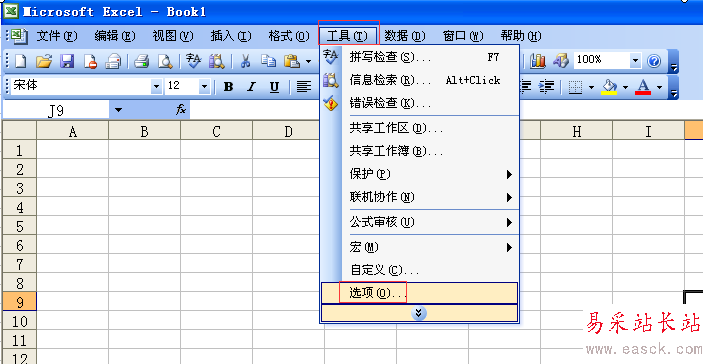Viewport: 703px width, 364px height.
Task: Open the 宋体 font name dropdown
Action: 156,87
